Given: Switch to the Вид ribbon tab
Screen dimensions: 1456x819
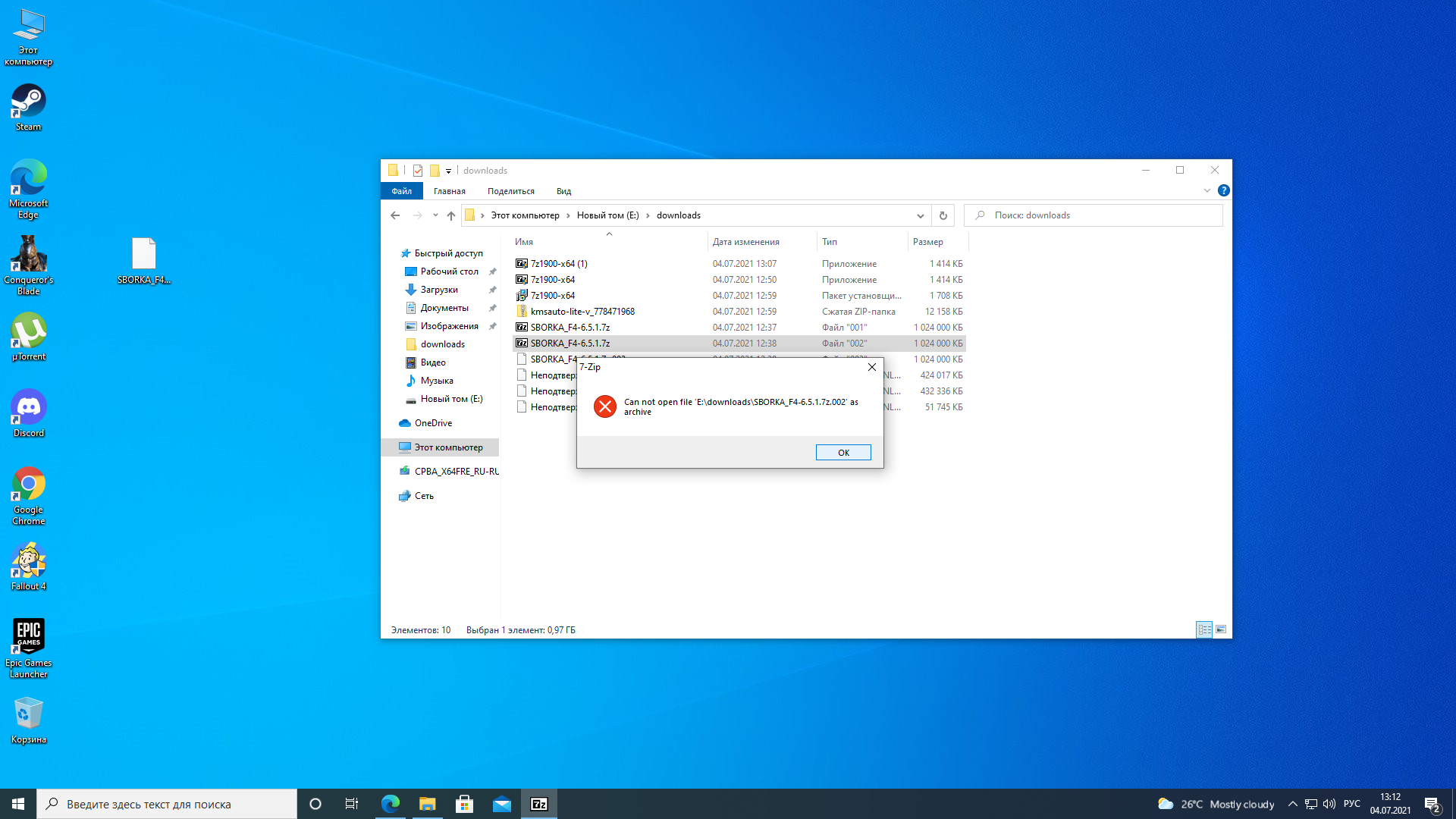Looking at the screenshot, I should (x=563, y=191).
